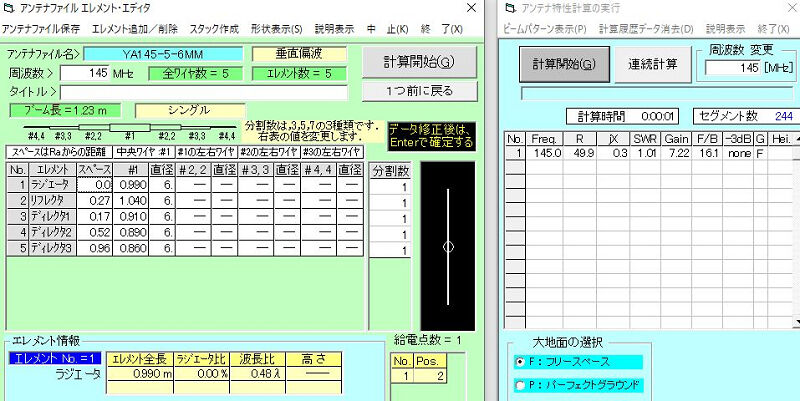Click the #2の左右ワイヤ header label
Screen dimensions: 800x401
coord(268,152)
